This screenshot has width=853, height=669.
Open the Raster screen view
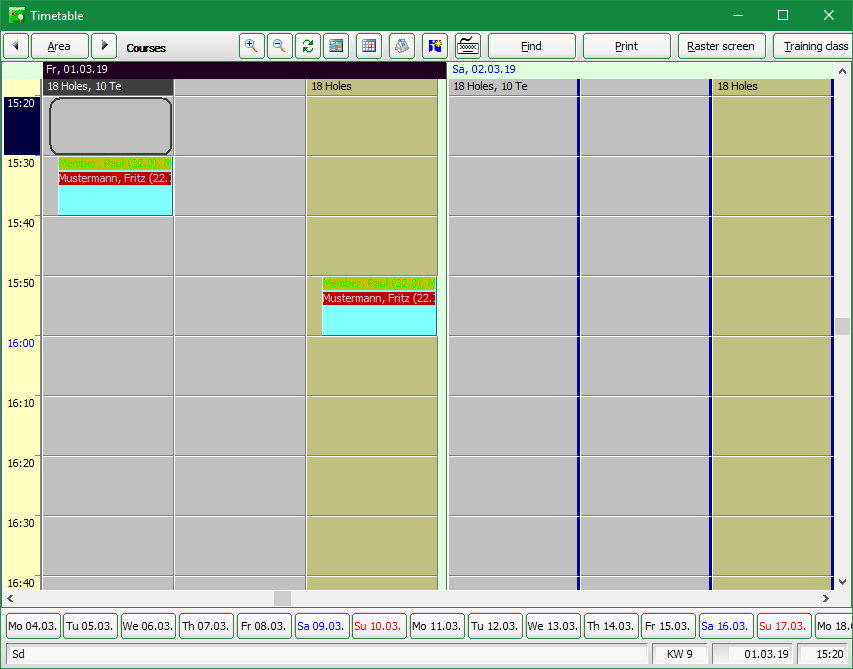pyautogui.click(x=721, y=46)
